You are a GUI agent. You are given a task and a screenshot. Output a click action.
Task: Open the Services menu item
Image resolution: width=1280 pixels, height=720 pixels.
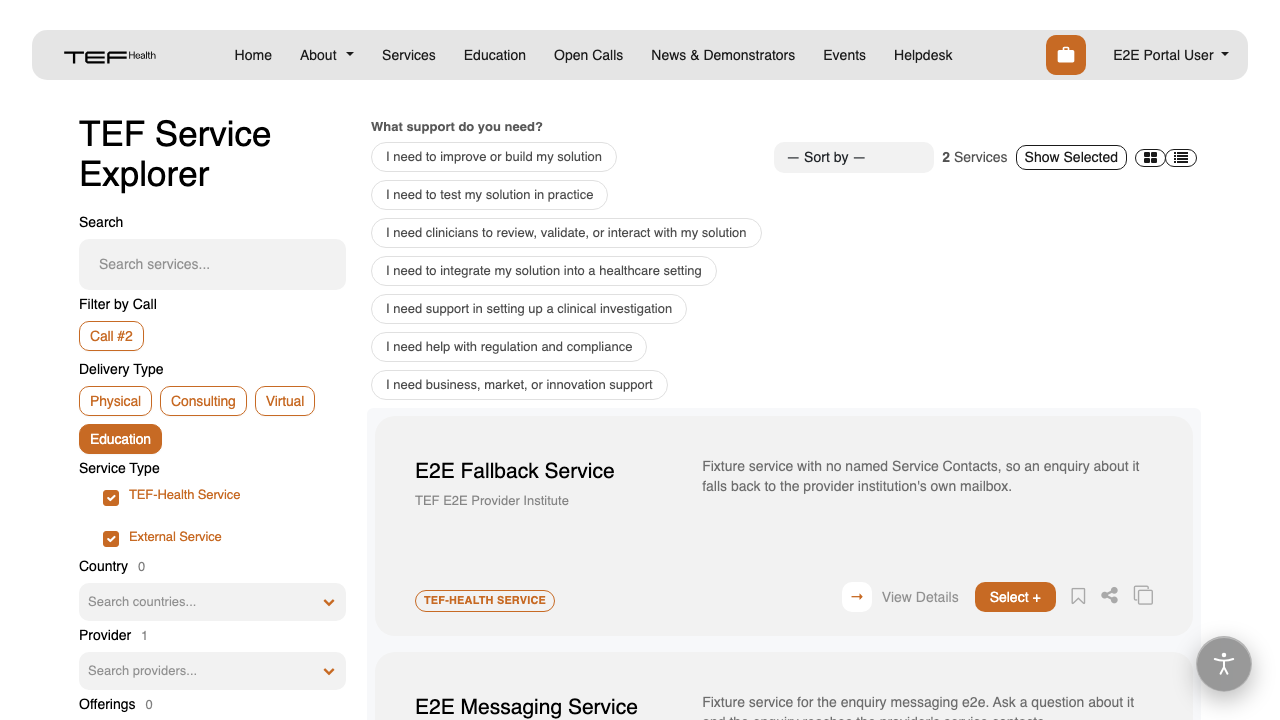[409, 55]
